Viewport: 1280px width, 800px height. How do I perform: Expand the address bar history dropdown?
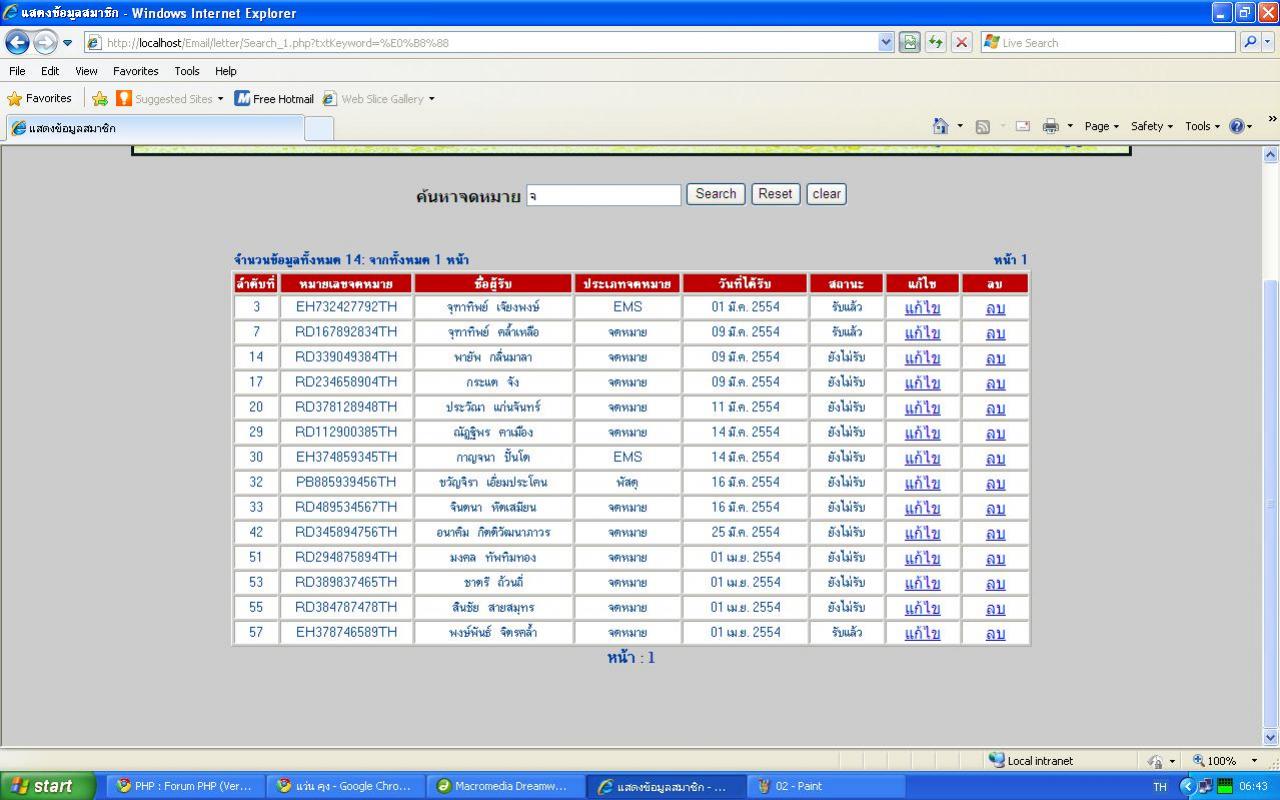point(886,43)
